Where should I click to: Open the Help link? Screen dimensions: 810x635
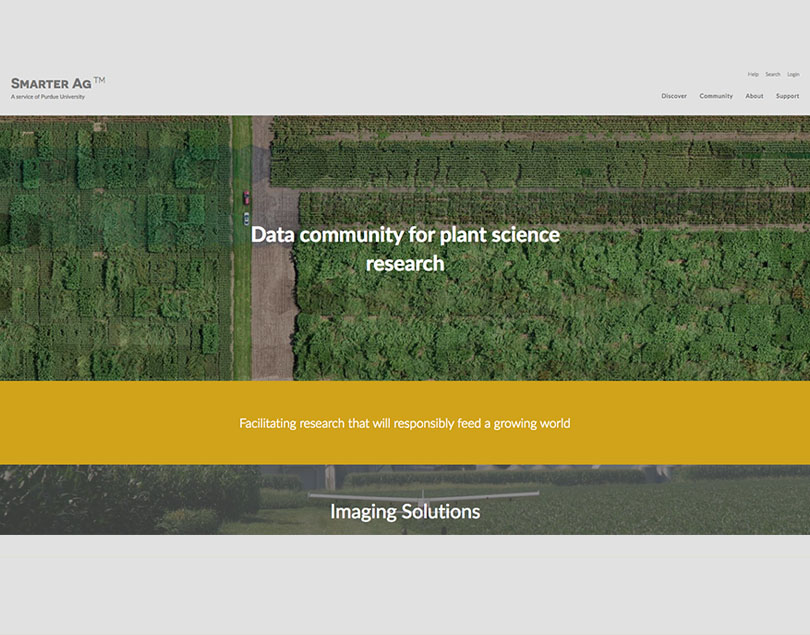pos(753,74)
